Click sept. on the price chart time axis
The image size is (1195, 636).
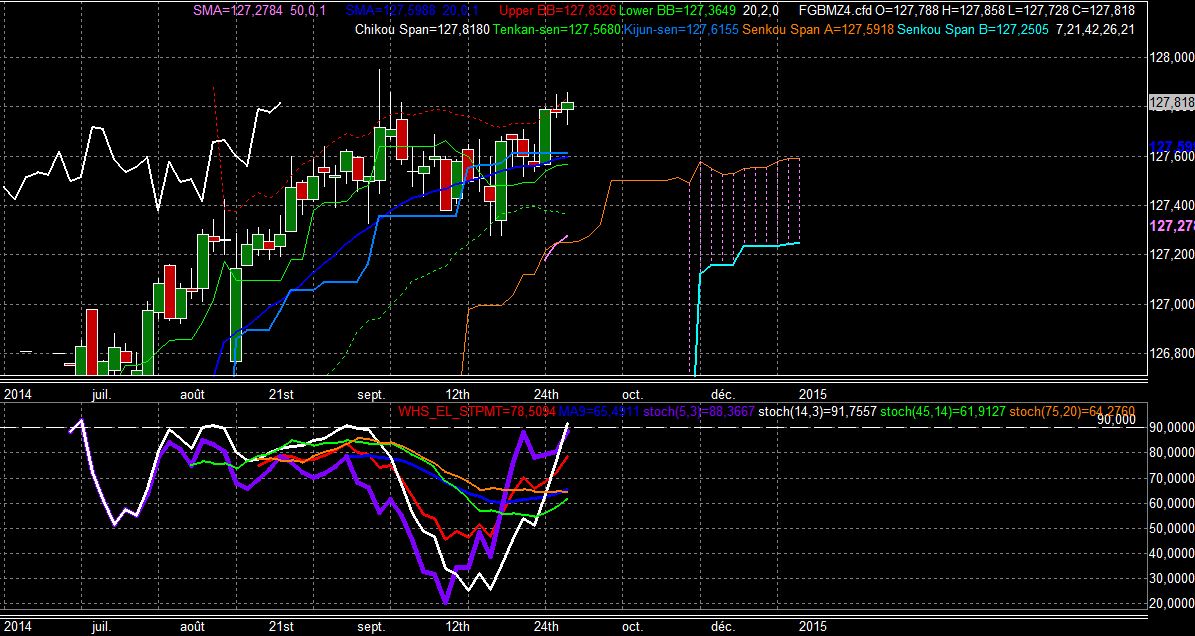pyautogui.click(x=371, y=395)
